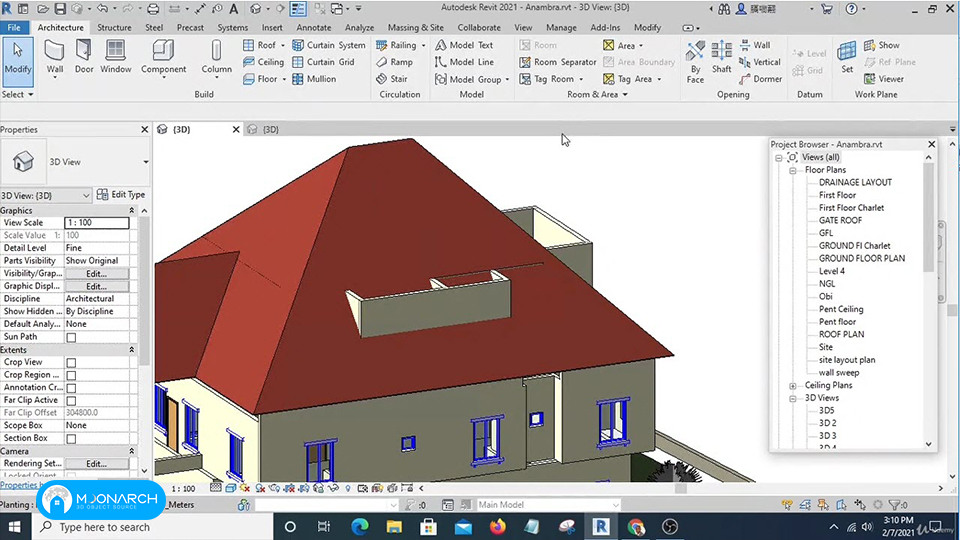Switch to the second {3D} view tab

pyautogui.click(x=271, y=130)
